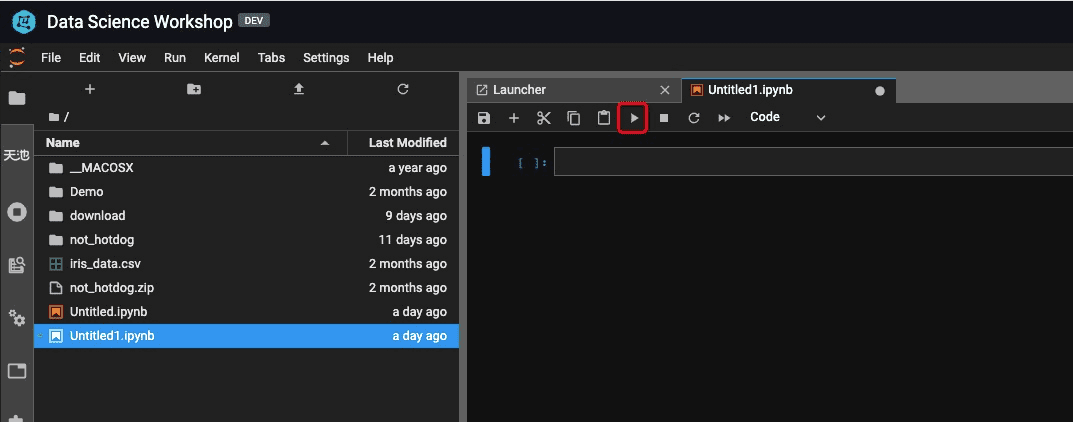Open the Open Tabs sidebar icon
Image resolution: width=1073 pixels, height=422 pixels.
(17, 371)
